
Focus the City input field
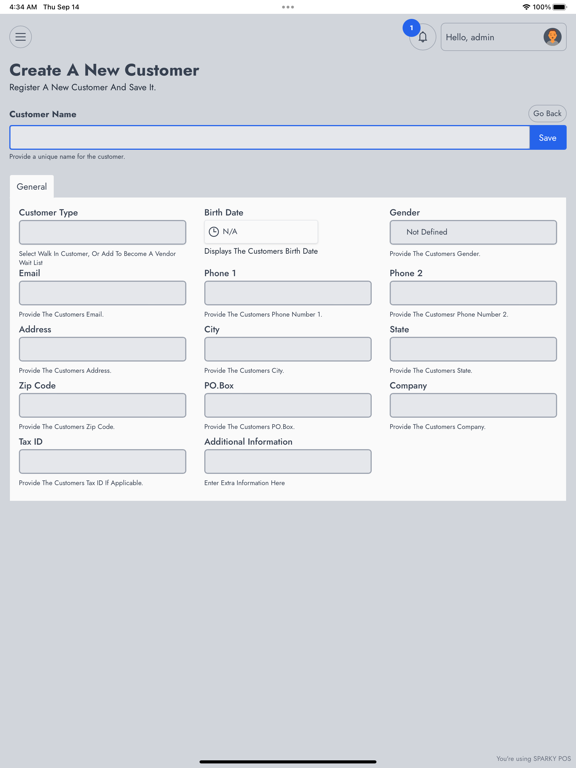[x=288, y=349]
